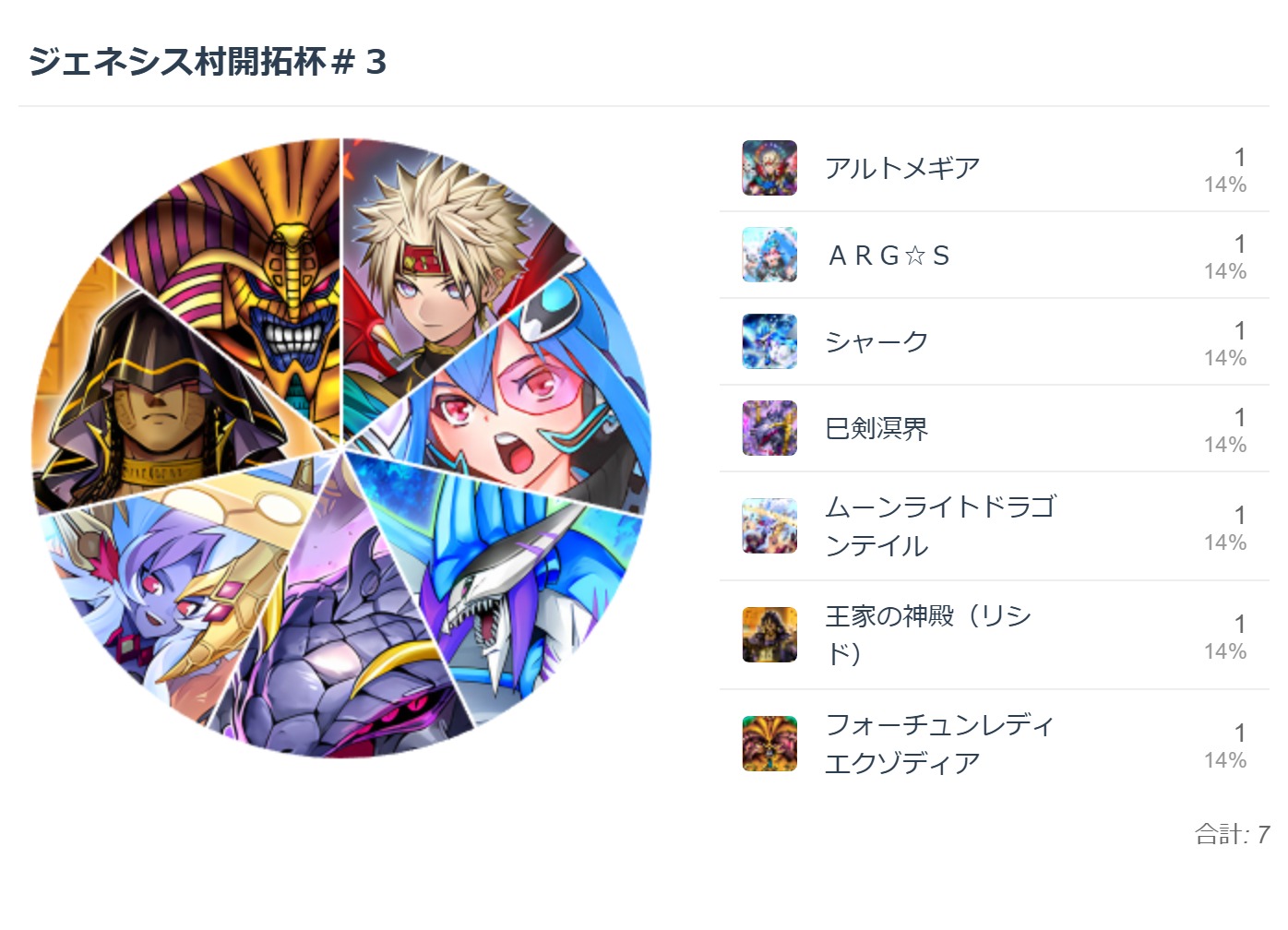Click the アルトメギア deck icon
Viewport: 1288px width, 930px height.
point(769,168)
